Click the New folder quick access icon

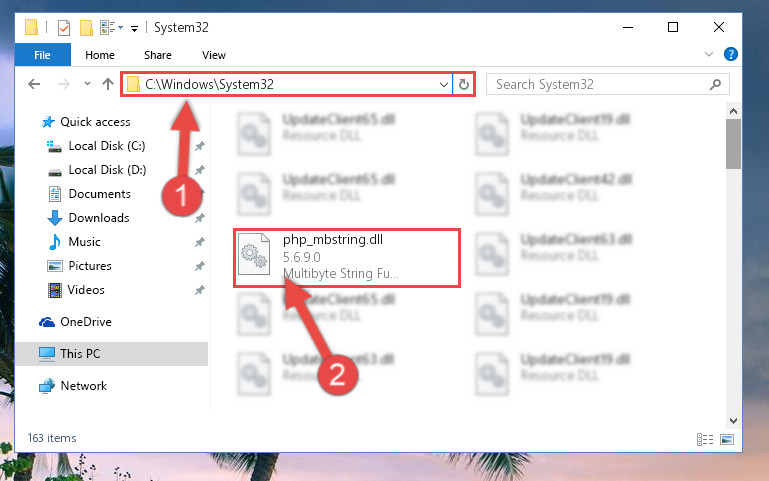click(x=86, y=28)
